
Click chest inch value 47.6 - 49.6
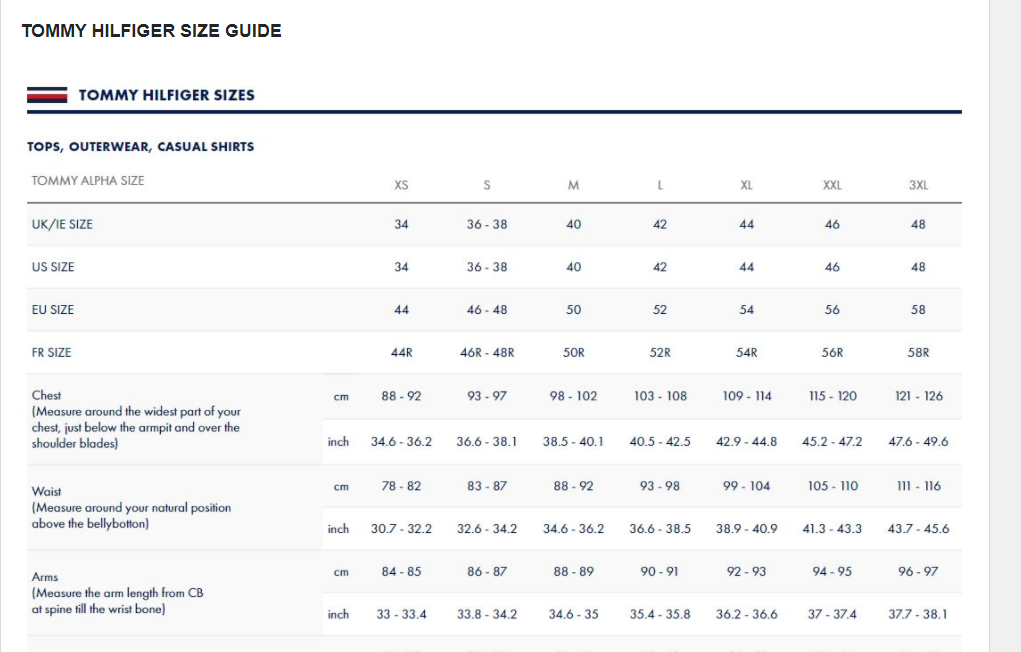point(918,442)
